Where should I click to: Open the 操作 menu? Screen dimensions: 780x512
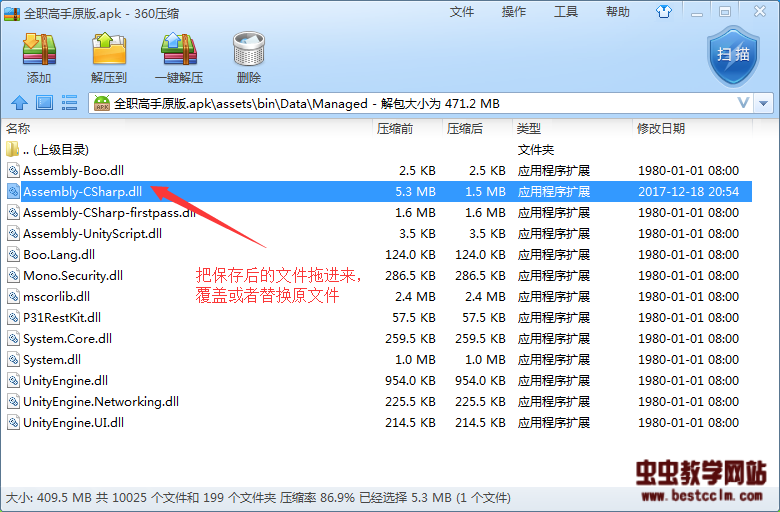(513, 12)
